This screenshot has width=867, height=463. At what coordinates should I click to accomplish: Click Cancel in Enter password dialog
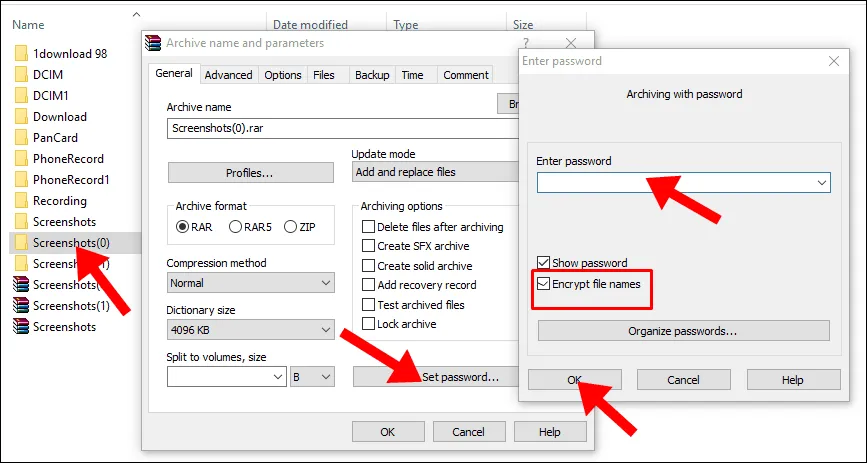click(683, 380)
